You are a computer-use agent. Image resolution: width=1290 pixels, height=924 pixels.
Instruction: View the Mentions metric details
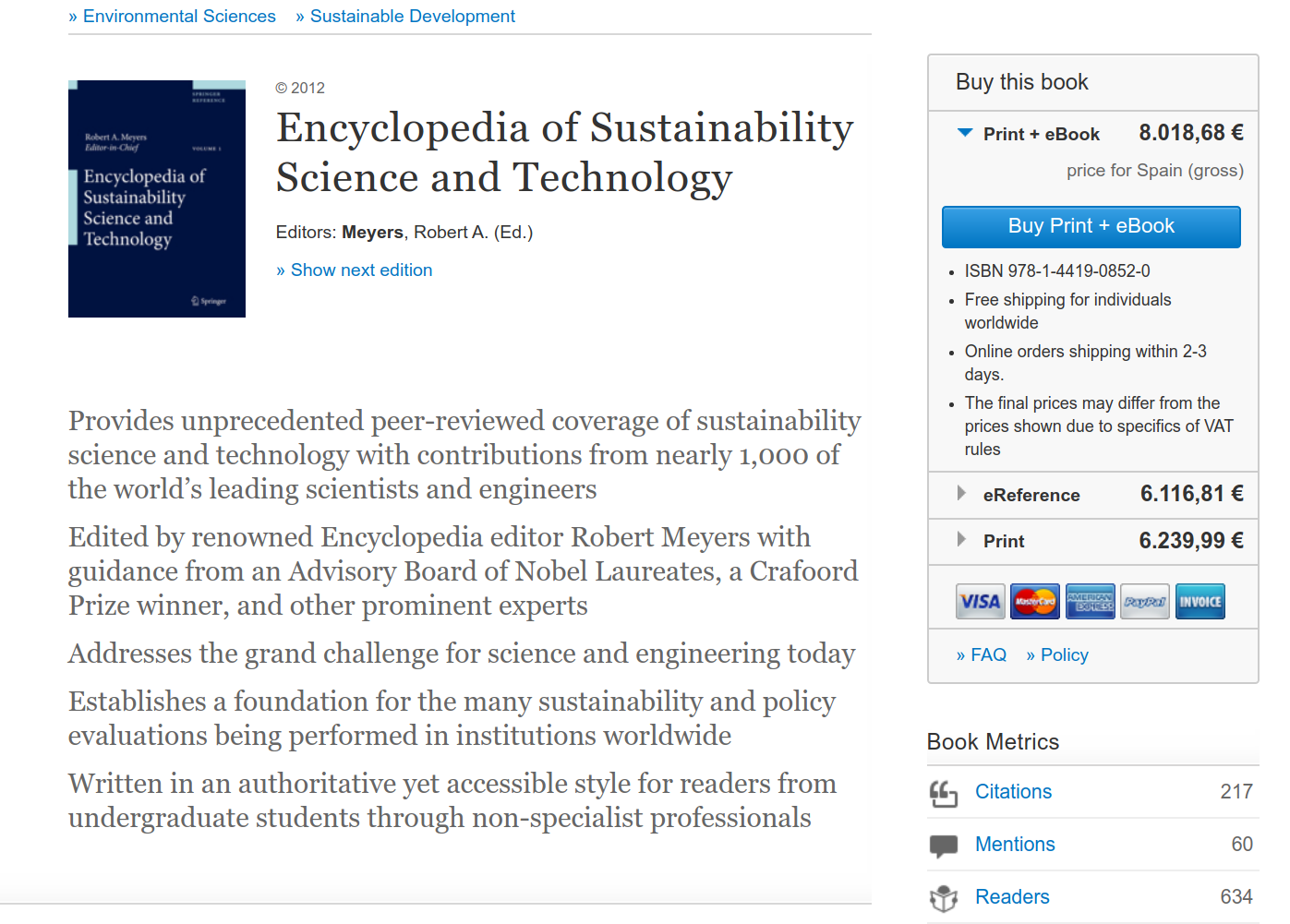[1015, 845]
